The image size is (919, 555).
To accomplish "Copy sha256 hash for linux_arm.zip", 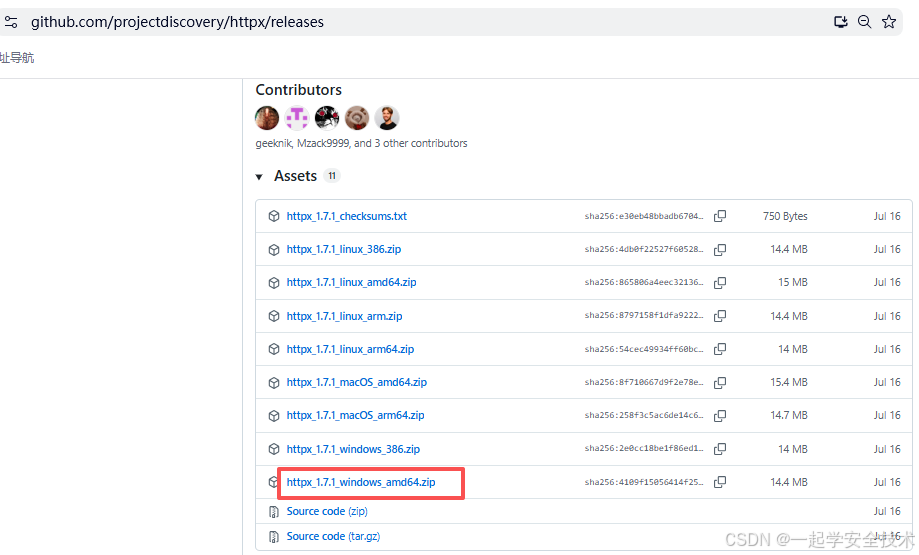I will point(720,316).
